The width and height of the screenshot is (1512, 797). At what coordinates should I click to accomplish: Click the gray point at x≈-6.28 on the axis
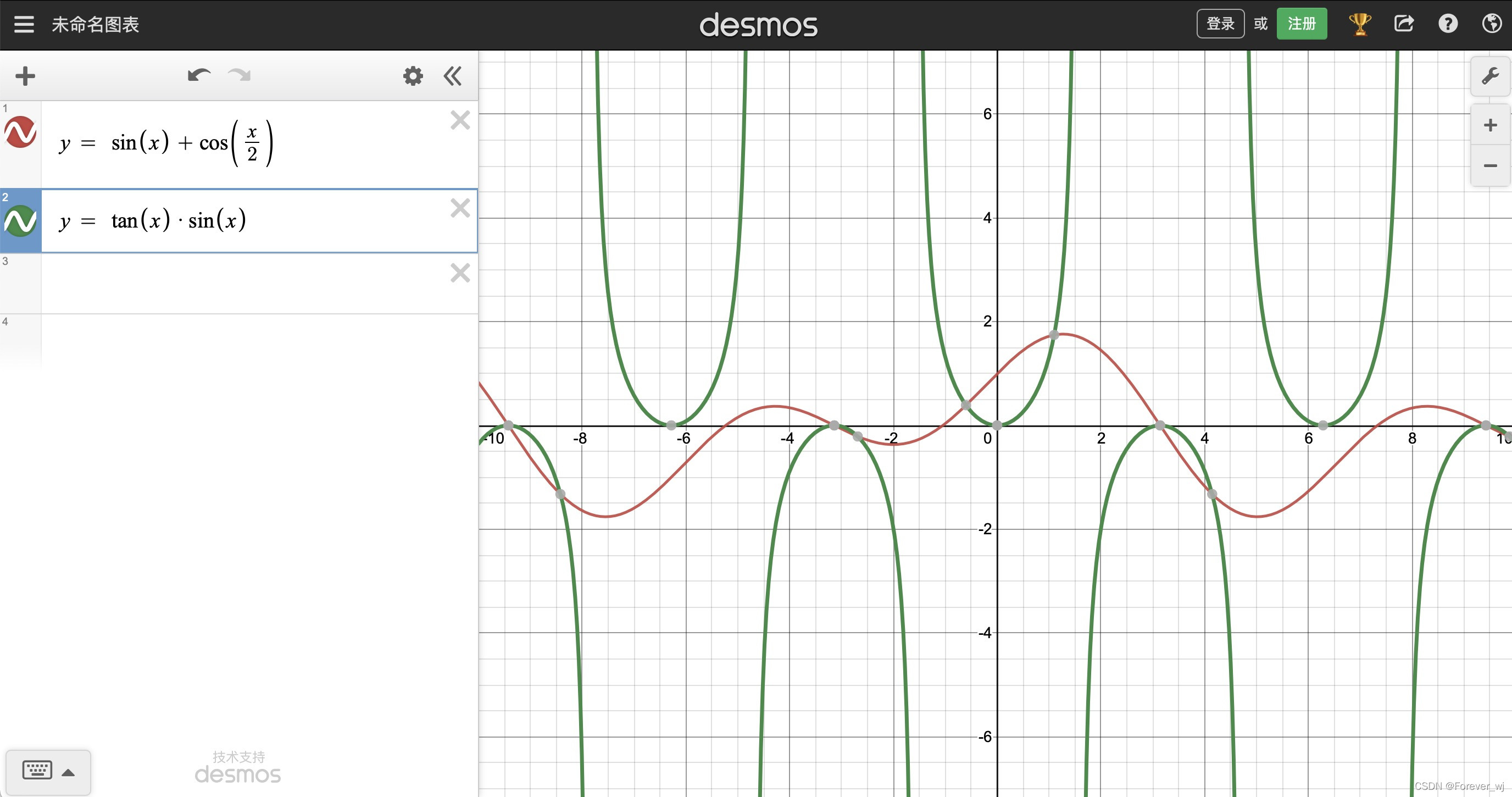pyautogui.click(x=671, y=425)
